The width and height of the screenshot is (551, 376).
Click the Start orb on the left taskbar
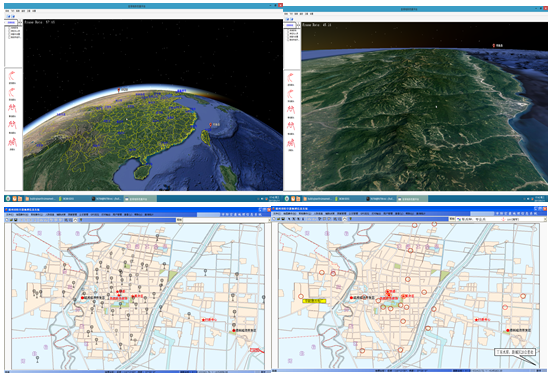8,199
